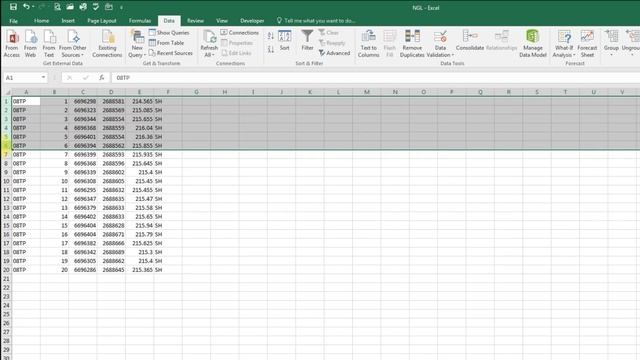Click the Flash Fill icon
Image resolution: width=640 pixels, height=360 pixels.
tap(390, 44)
